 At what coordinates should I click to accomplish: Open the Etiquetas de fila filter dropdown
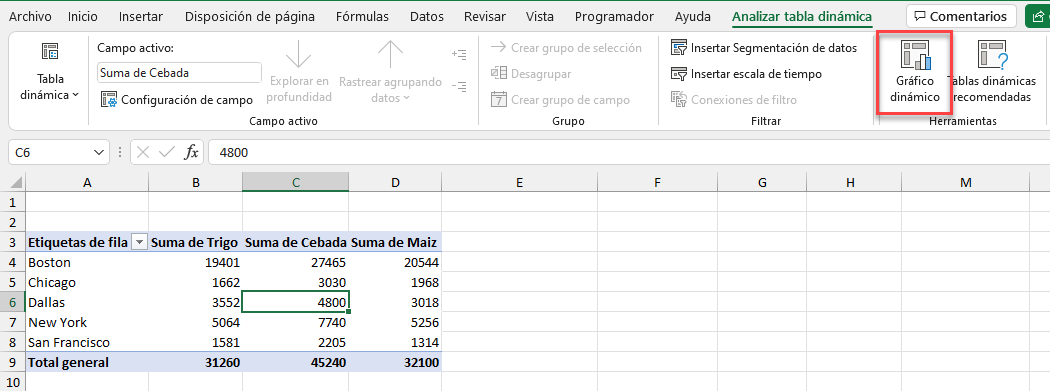pyautogui.click(x=139, y=242)
